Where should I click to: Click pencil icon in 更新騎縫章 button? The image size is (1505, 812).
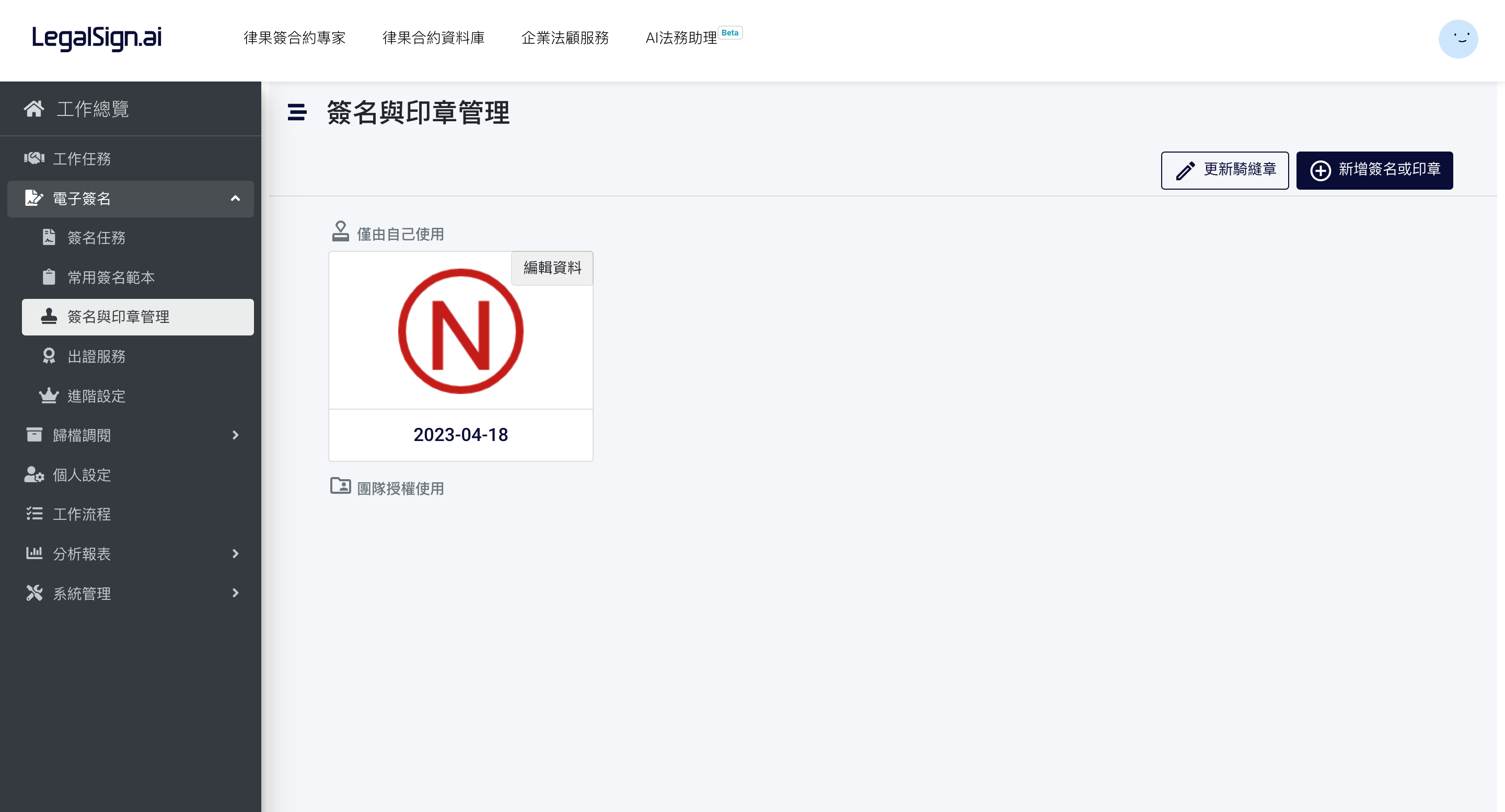tap(1185, 170)
